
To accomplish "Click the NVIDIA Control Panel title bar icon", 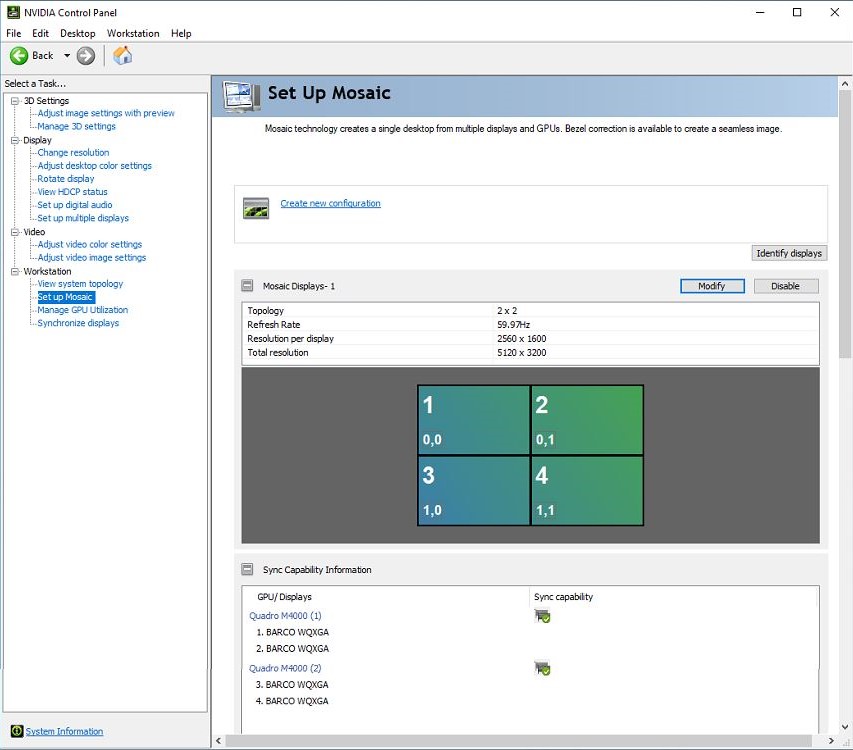I will [13, 12].
